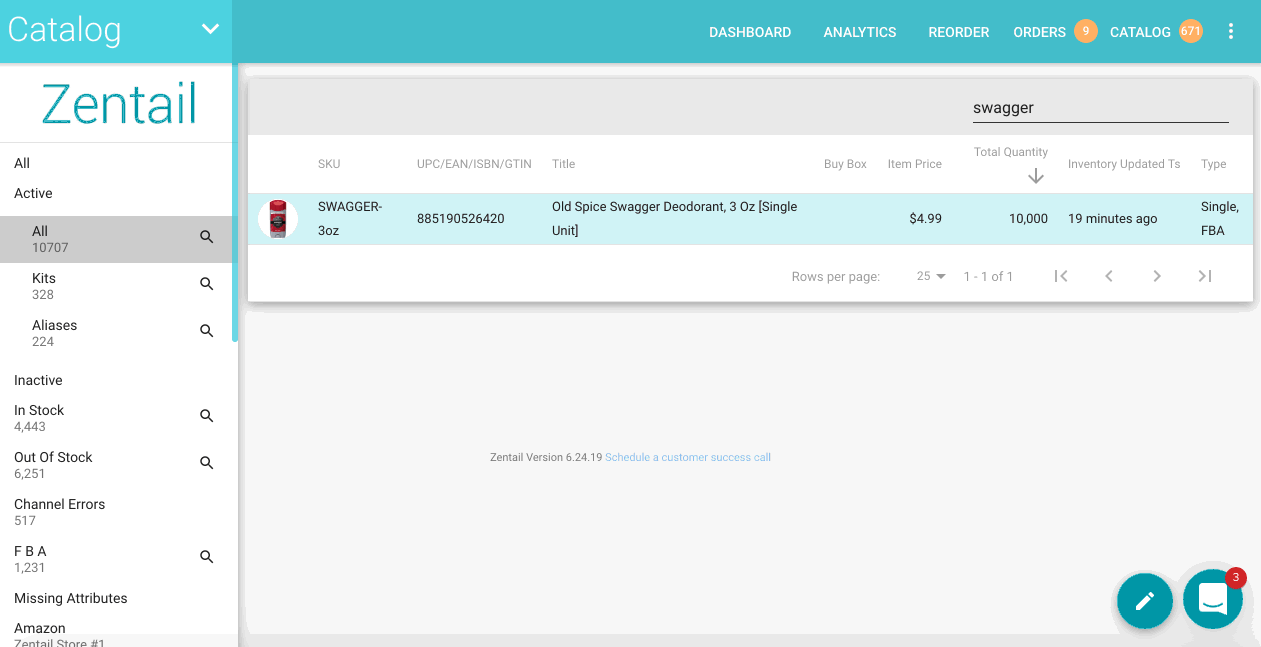This screenshot has width=1261, height=647.
Task: Open Orders from the top navigation
Action: pyautogui.click(x=1039, y=32)
